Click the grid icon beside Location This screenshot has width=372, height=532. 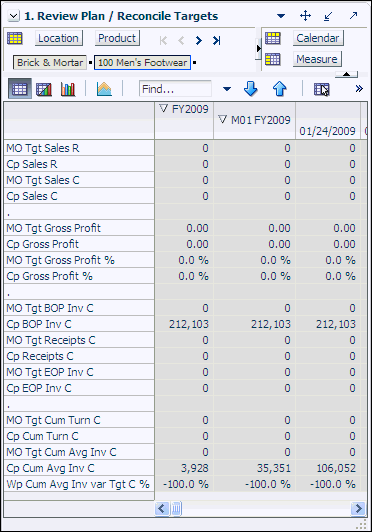point(15,38)
